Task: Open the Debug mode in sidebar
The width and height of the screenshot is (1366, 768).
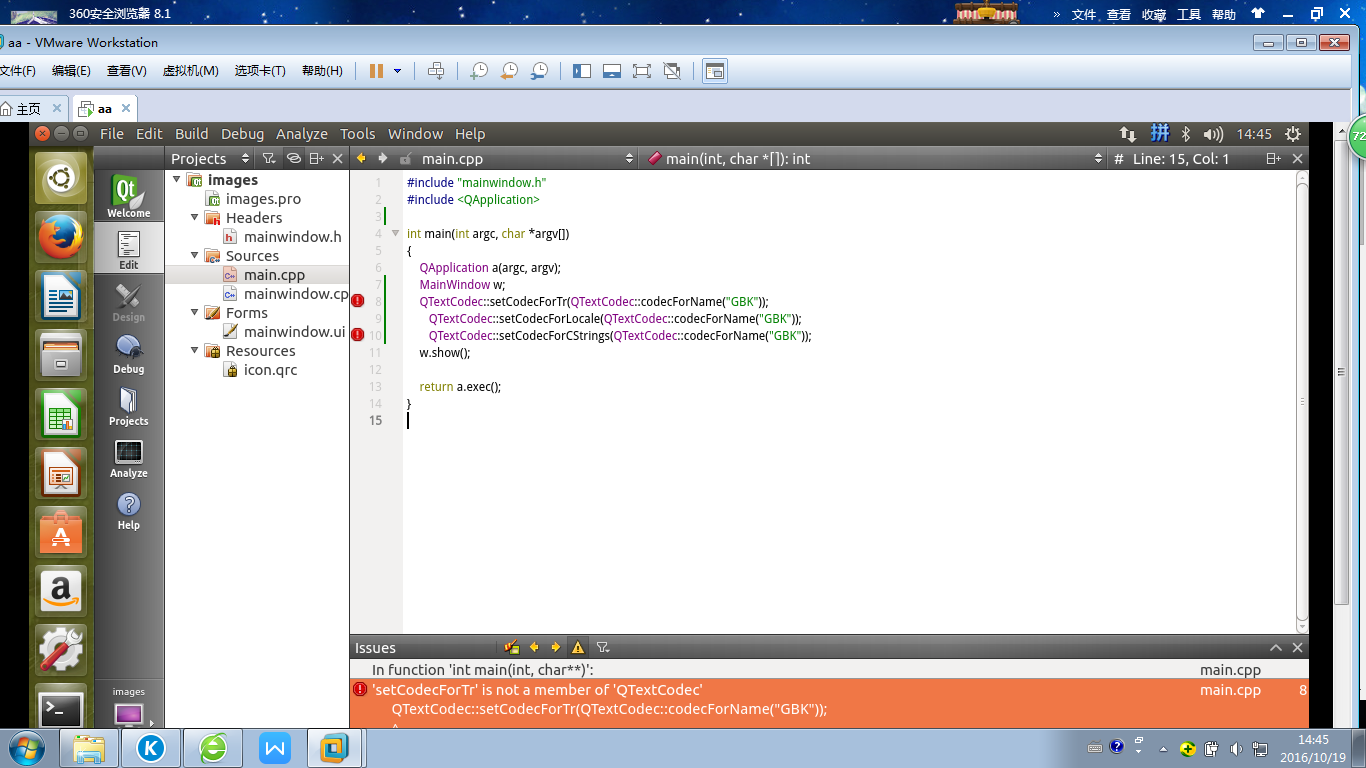Action: [x=128, y=353]
